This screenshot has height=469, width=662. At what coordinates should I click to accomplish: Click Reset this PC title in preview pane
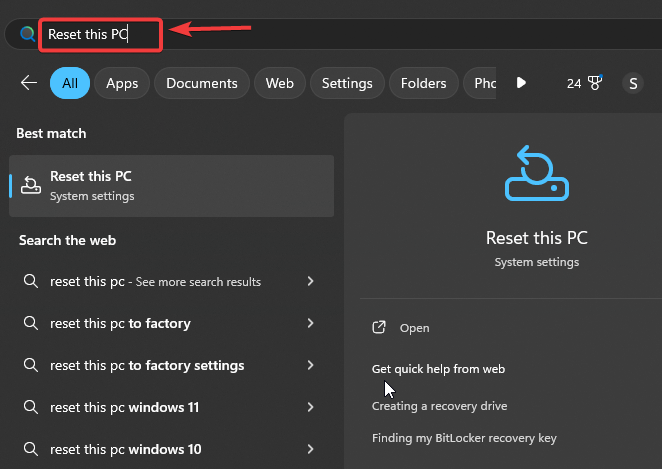click(537, 238)
